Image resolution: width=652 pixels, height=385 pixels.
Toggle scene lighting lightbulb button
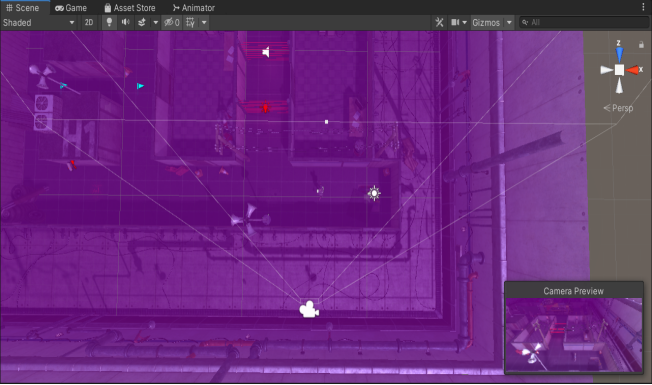pyautogui.click(x=109, y=22)
